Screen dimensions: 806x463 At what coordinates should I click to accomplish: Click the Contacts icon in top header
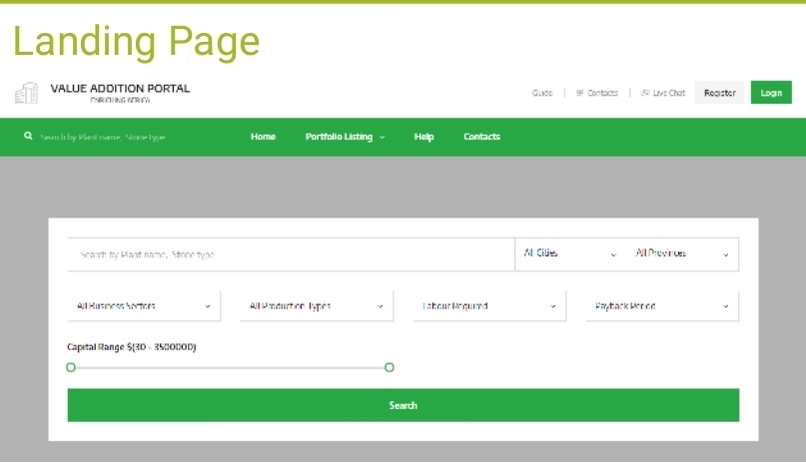580,93
